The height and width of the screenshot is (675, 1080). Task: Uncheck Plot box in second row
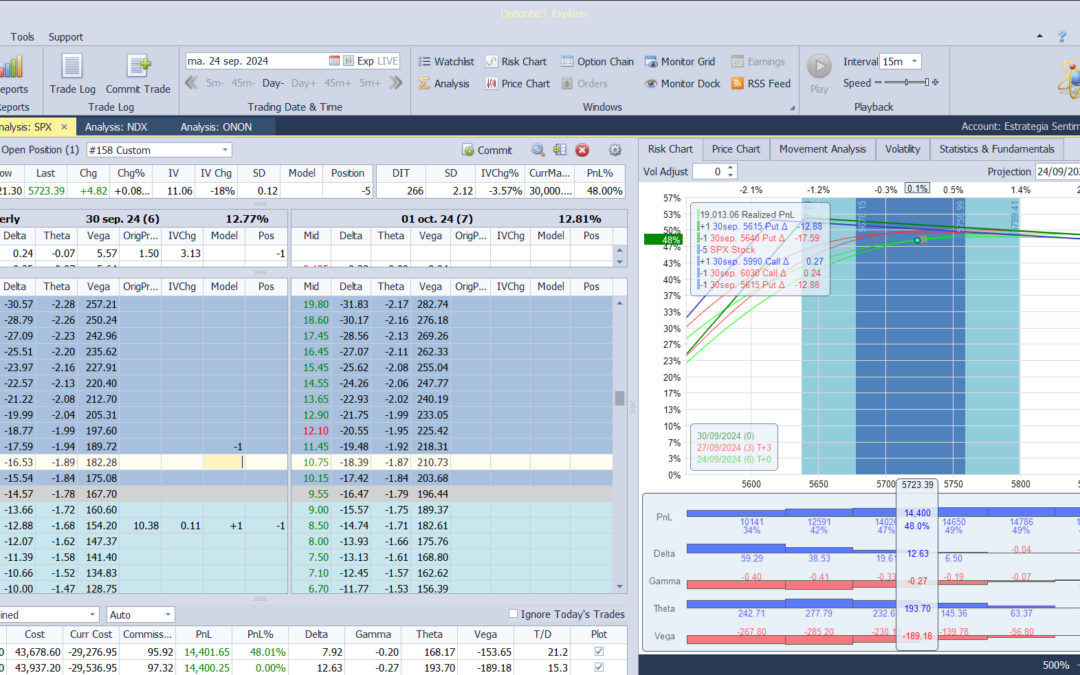pyautogui.click(x=599, y=668)
